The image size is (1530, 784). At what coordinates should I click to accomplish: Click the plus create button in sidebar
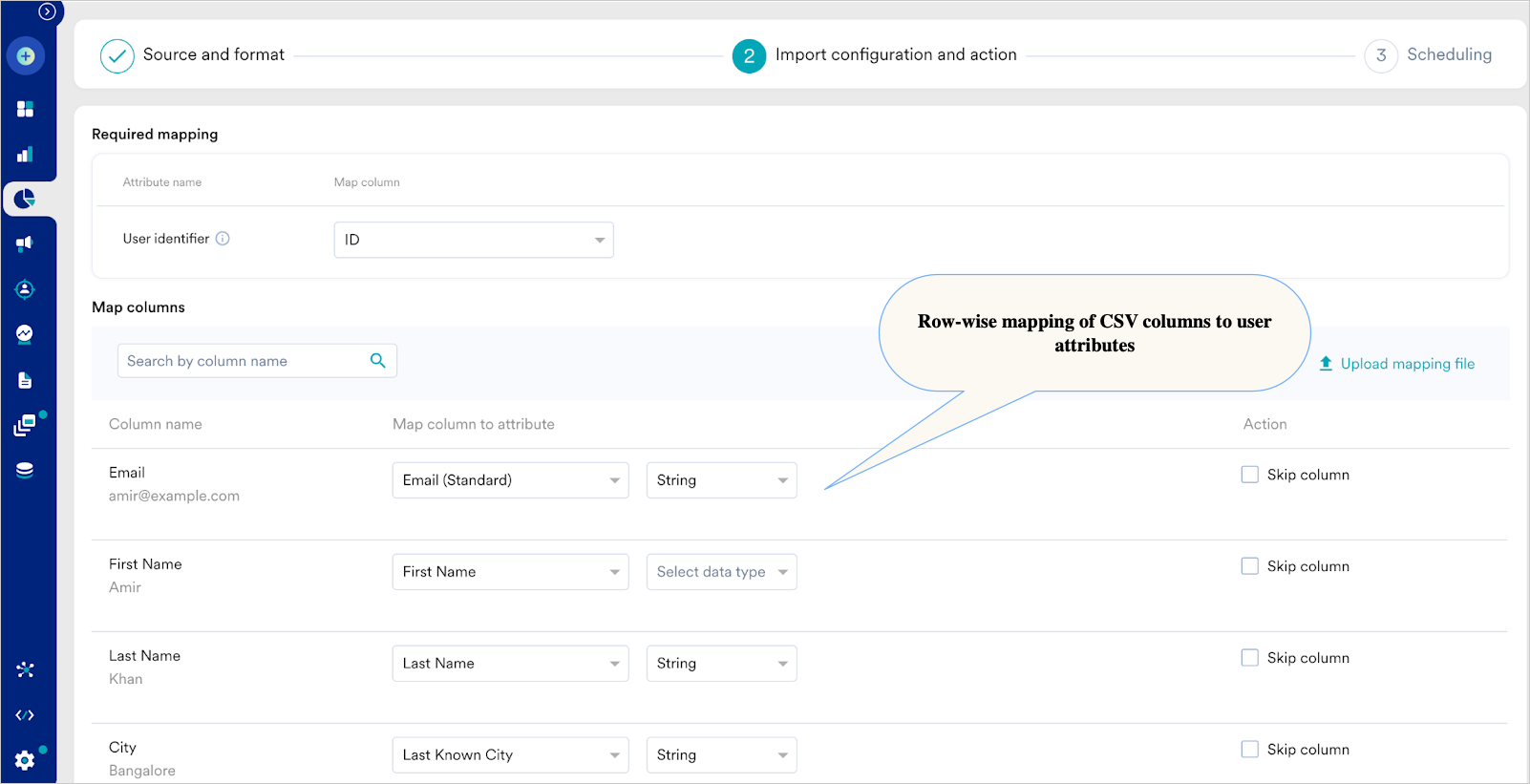point(26,56)
